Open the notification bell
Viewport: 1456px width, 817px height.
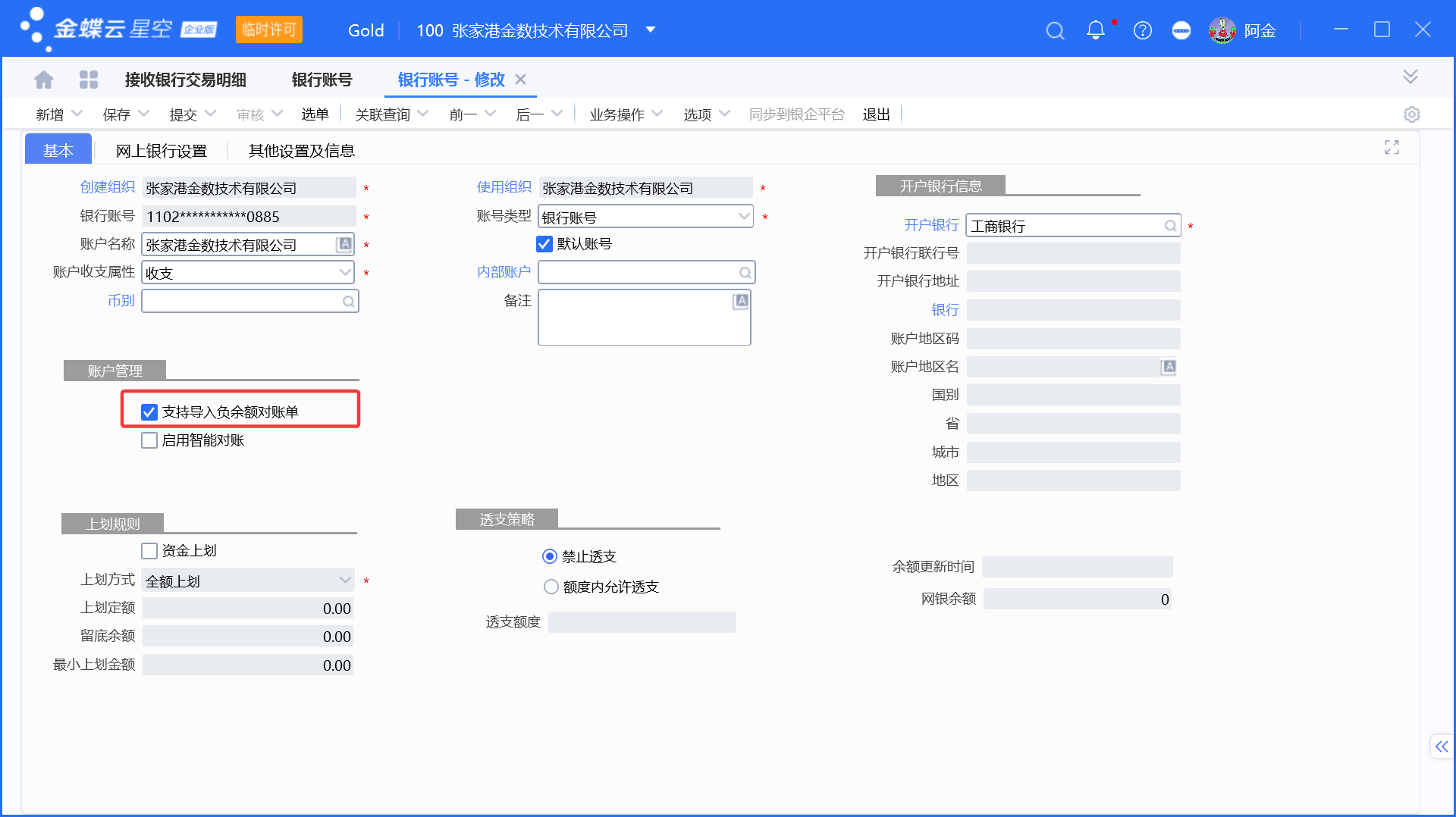coord(1096,30)
